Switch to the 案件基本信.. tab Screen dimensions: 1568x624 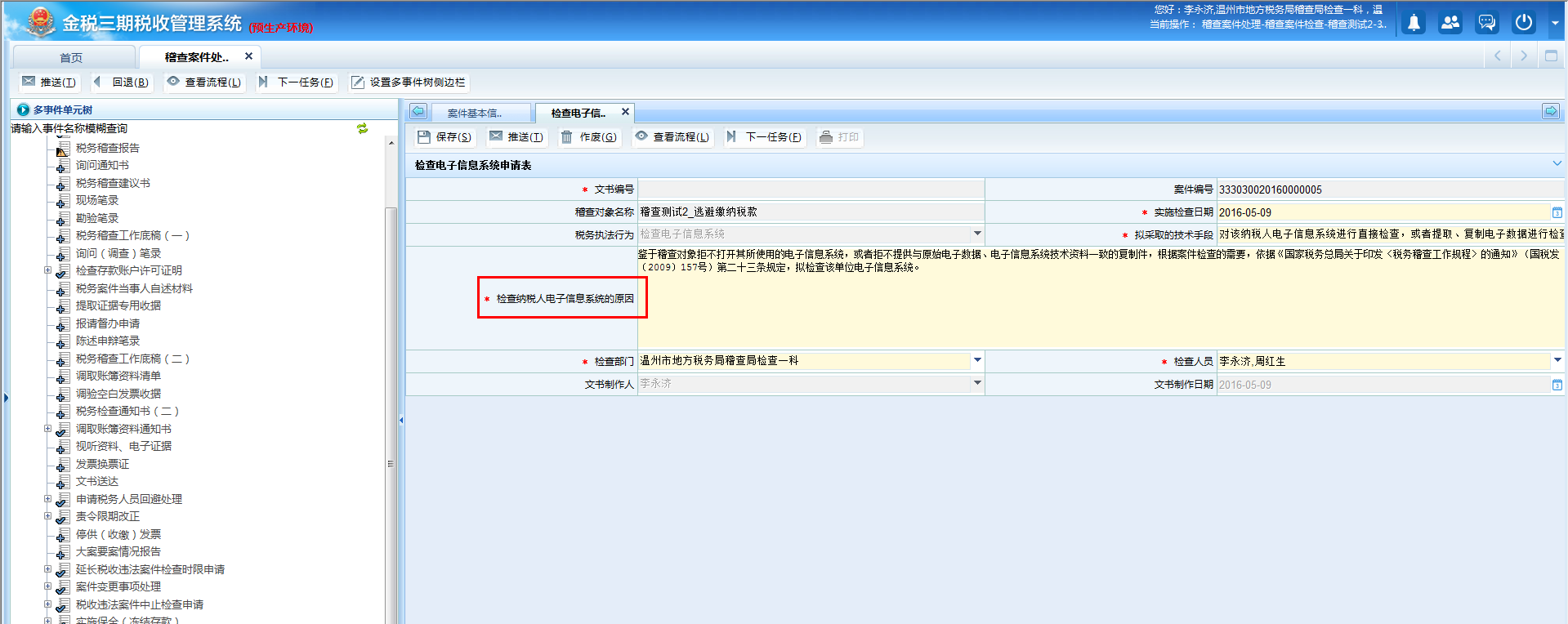475,113
